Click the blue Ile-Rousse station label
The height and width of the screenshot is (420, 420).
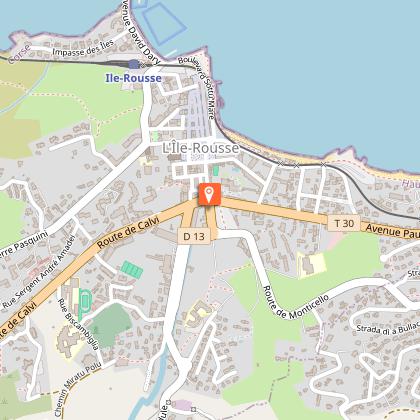[x=133, y=78]
